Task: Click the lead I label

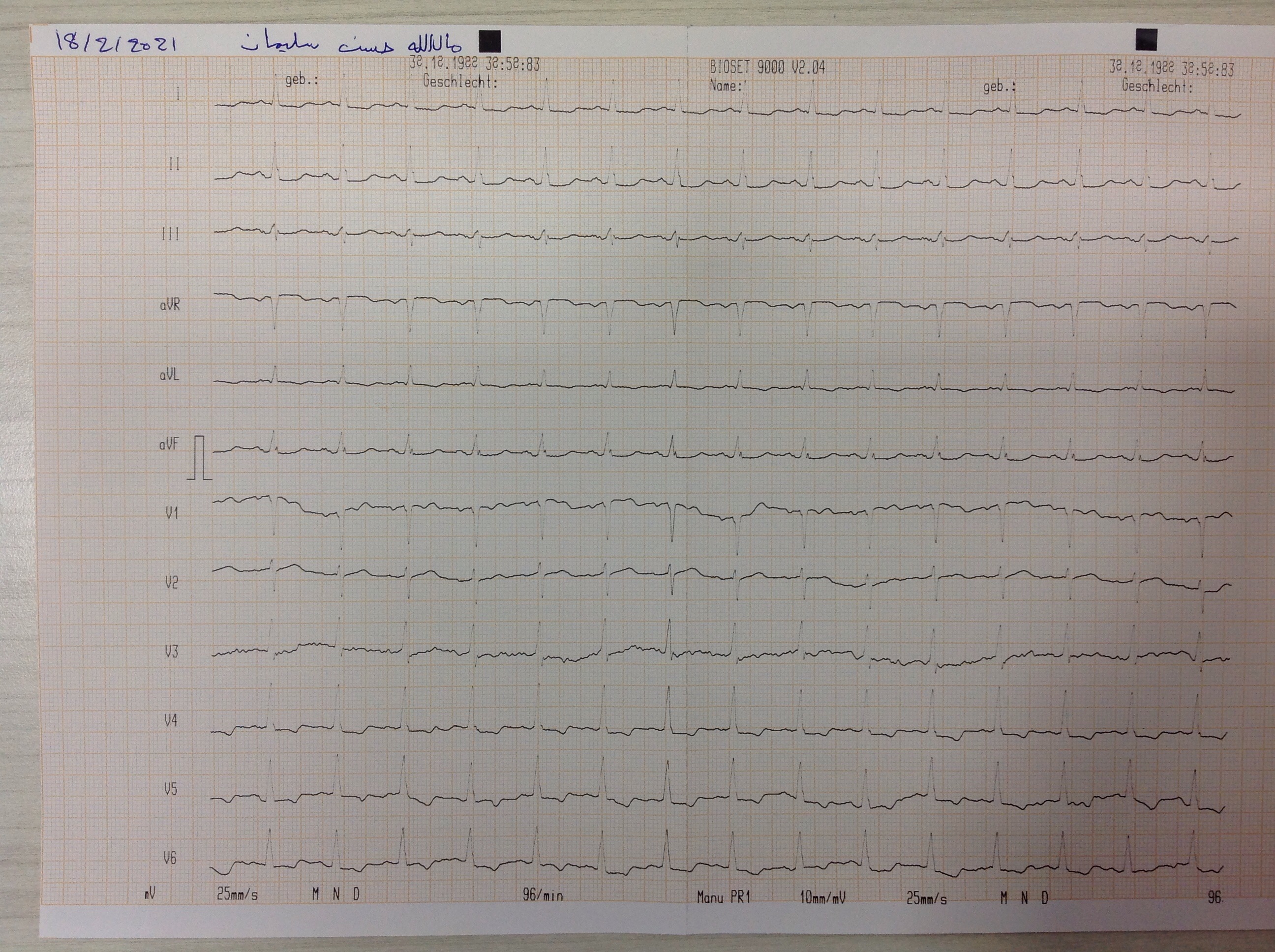Action: [178, 94]
